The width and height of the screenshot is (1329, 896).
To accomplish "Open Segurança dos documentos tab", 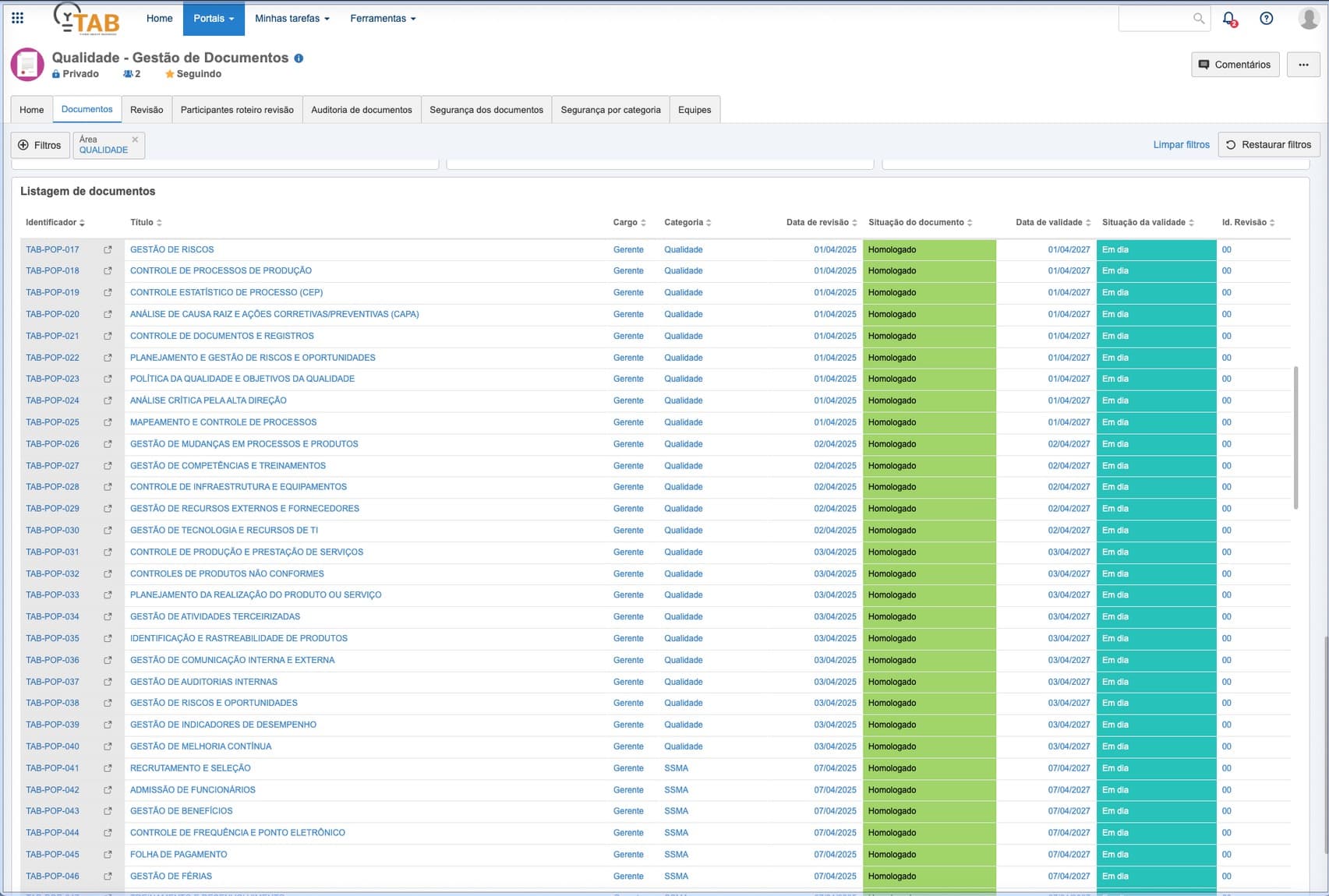I will [x=486, y=110].
